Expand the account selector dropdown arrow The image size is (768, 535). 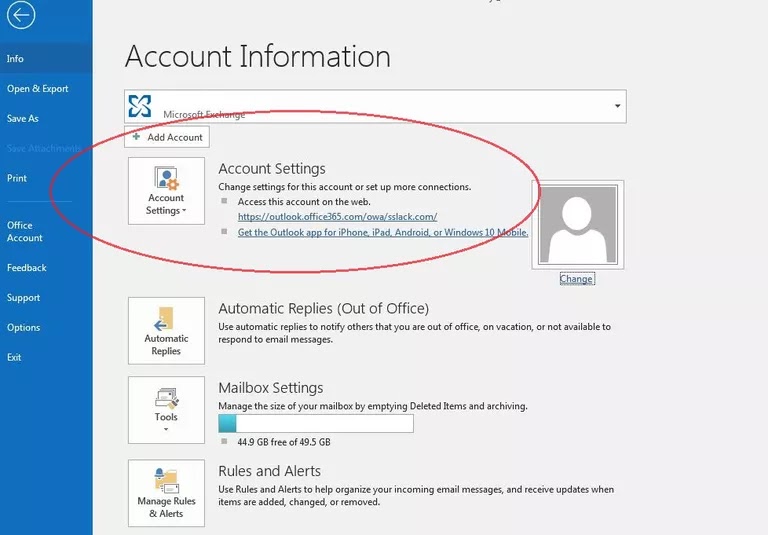(617, 106)
